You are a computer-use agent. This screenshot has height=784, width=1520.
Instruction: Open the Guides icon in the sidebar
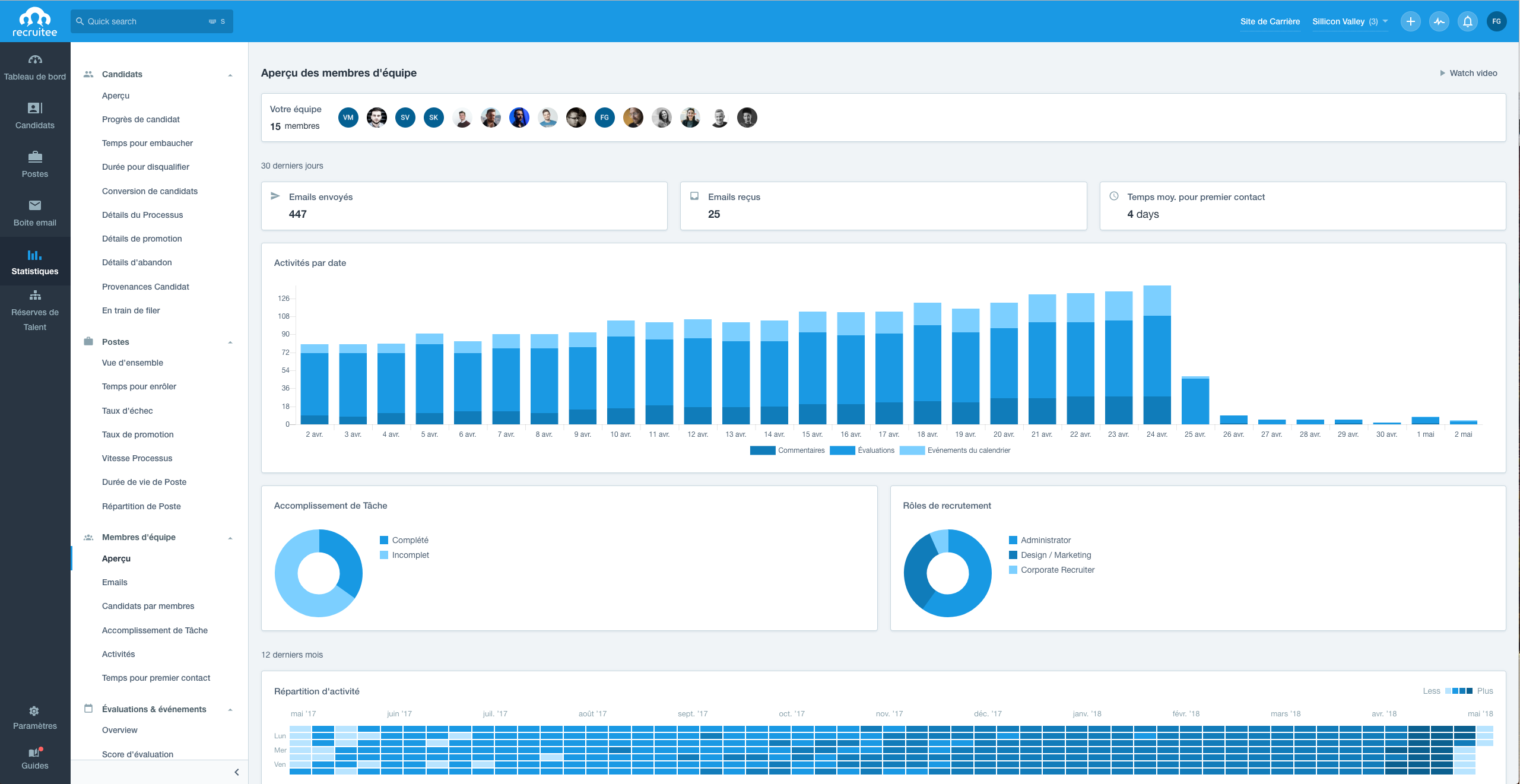coord(34,753)
